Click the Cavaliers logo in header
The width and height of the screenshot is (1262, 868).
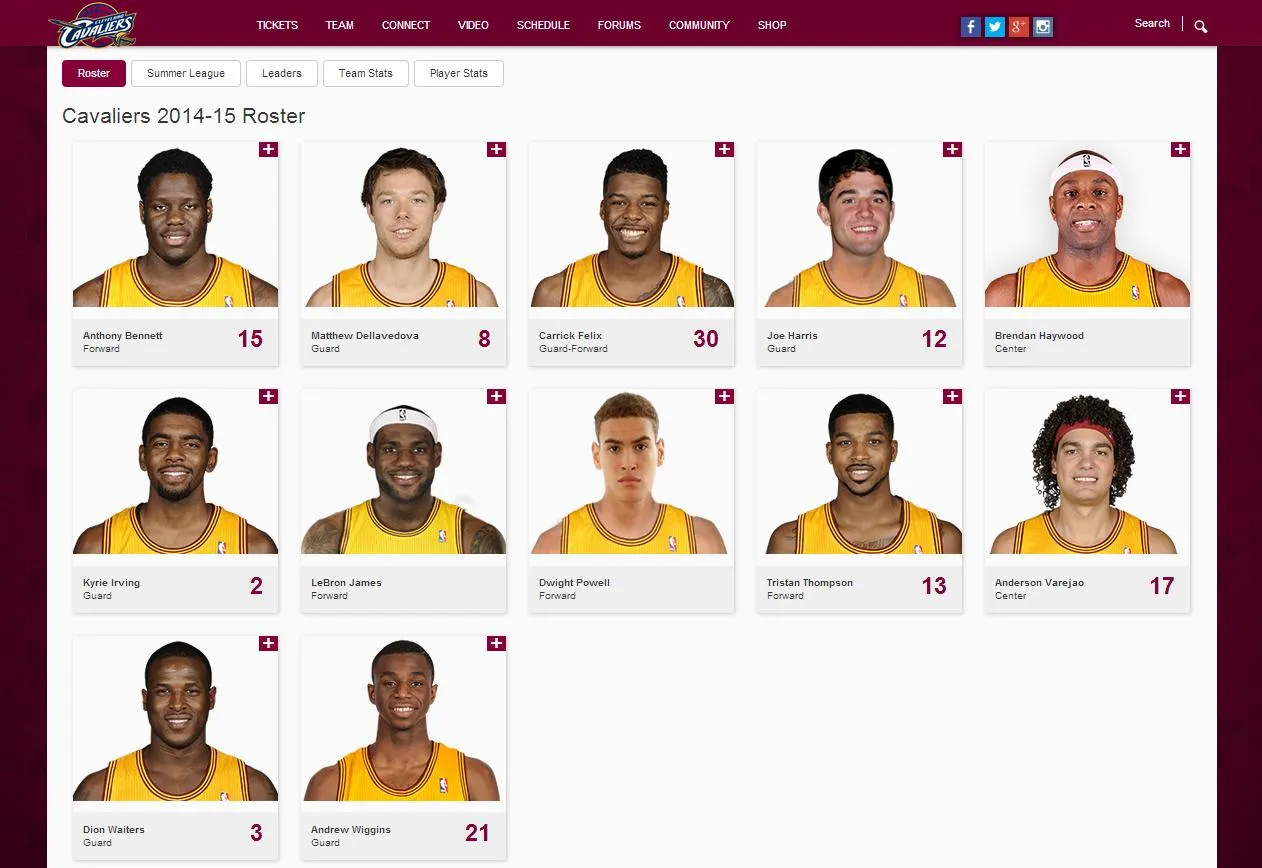[x=92, y=26]
